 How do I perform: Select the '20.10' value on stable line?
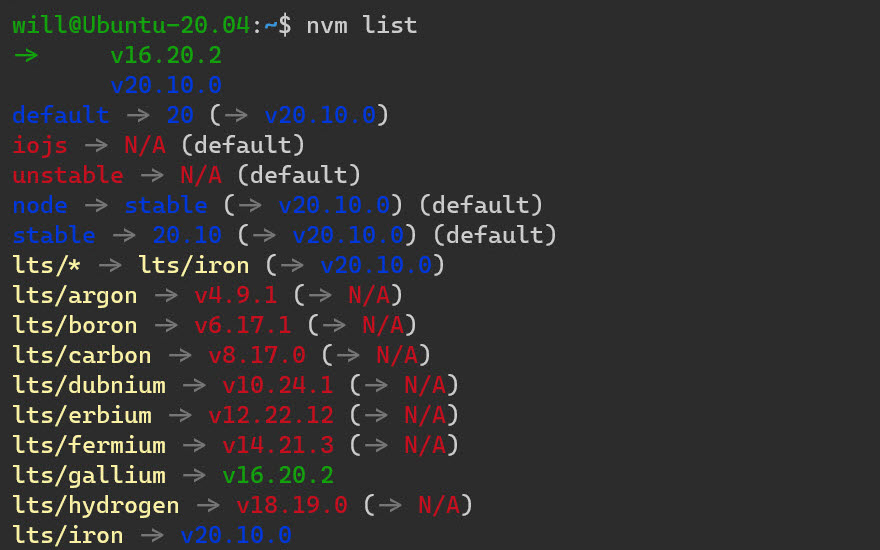click(187, 235)
